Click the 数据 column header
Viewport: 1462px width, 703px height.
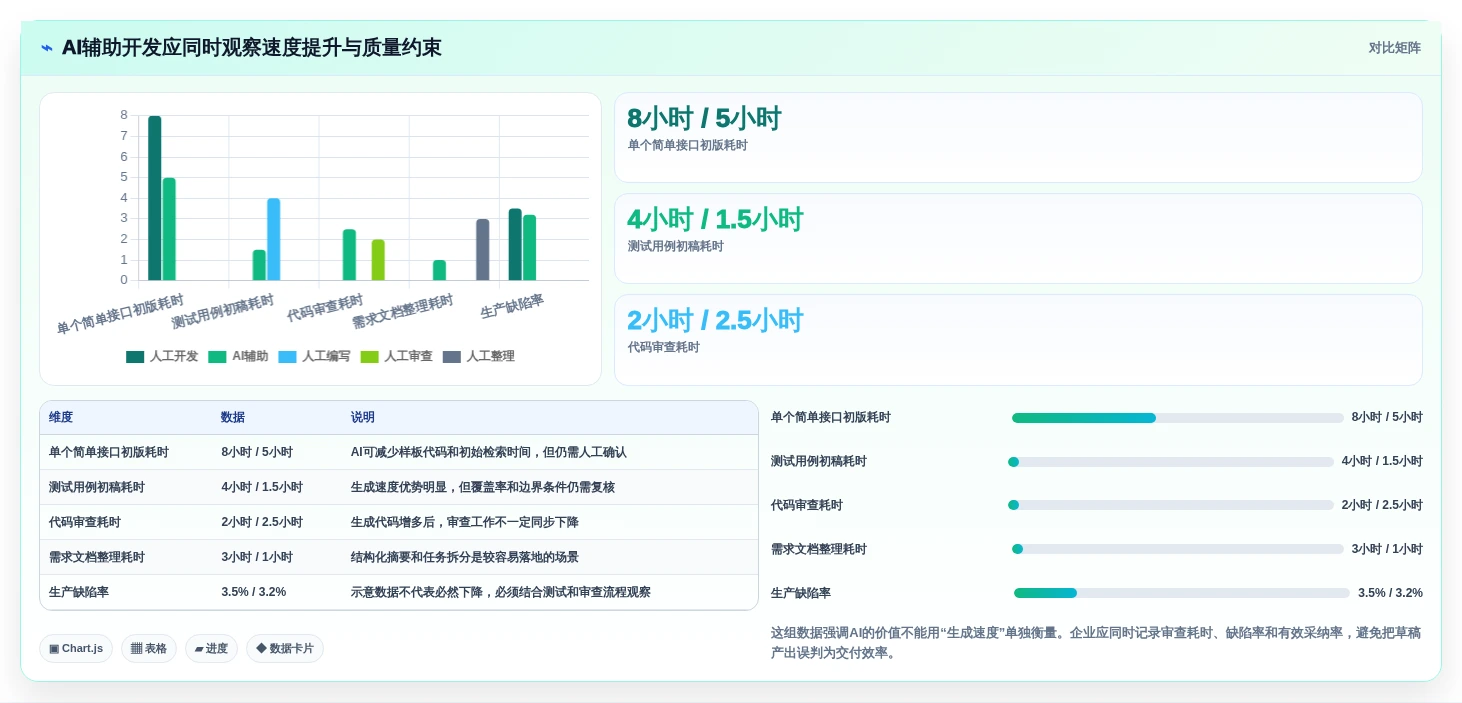(233, 417)
